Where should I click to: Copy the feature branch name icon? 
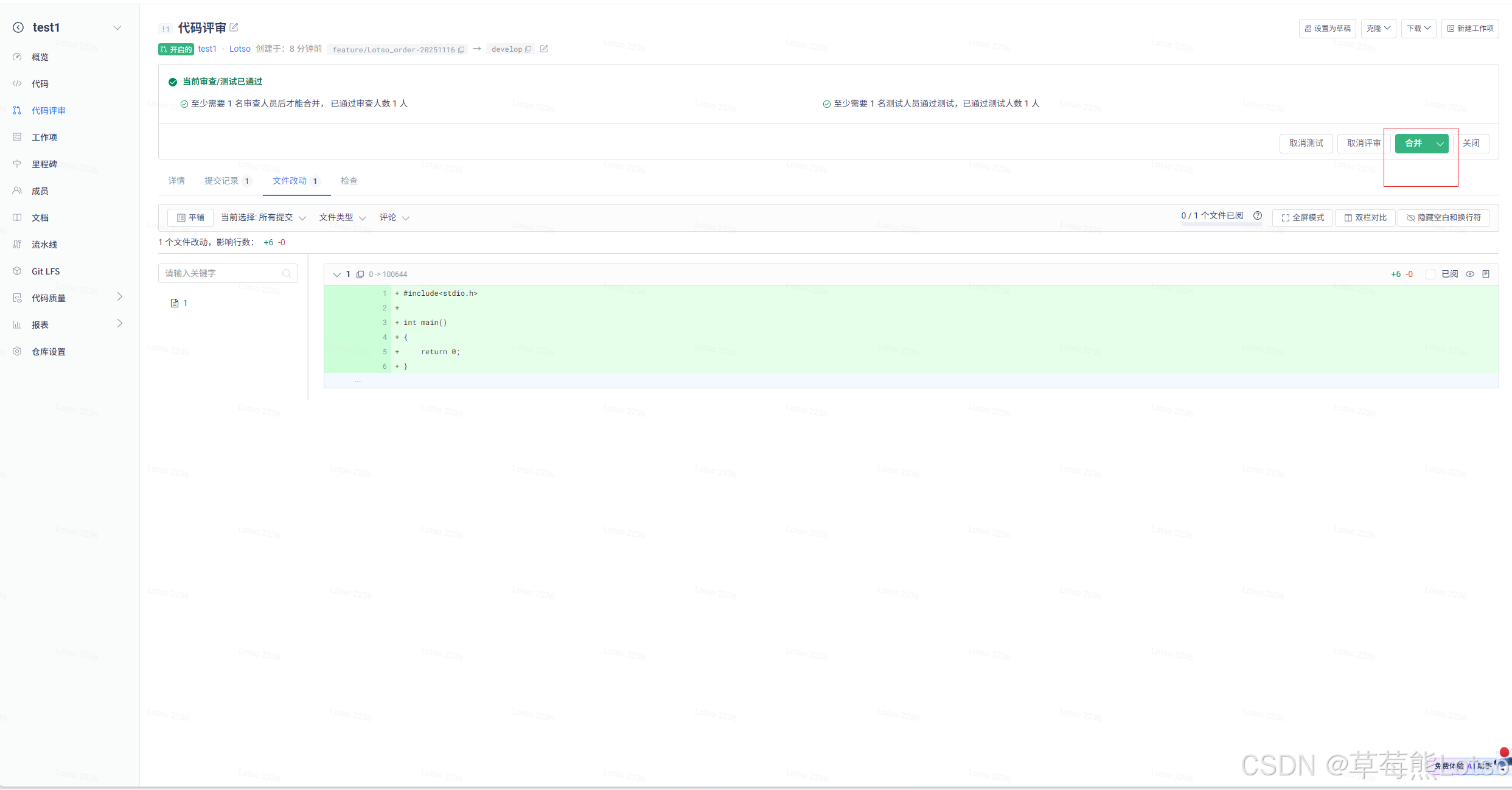coord(461,50)
